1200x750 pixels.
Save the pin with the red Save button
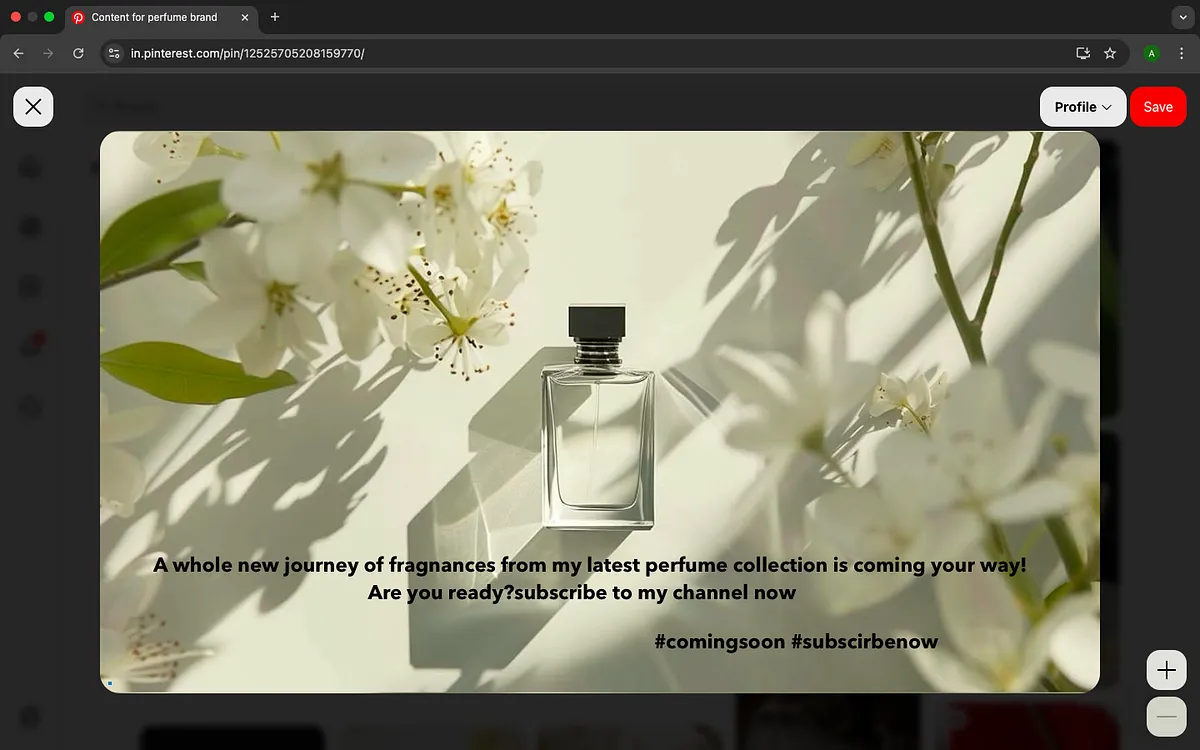coord(1157,107)
